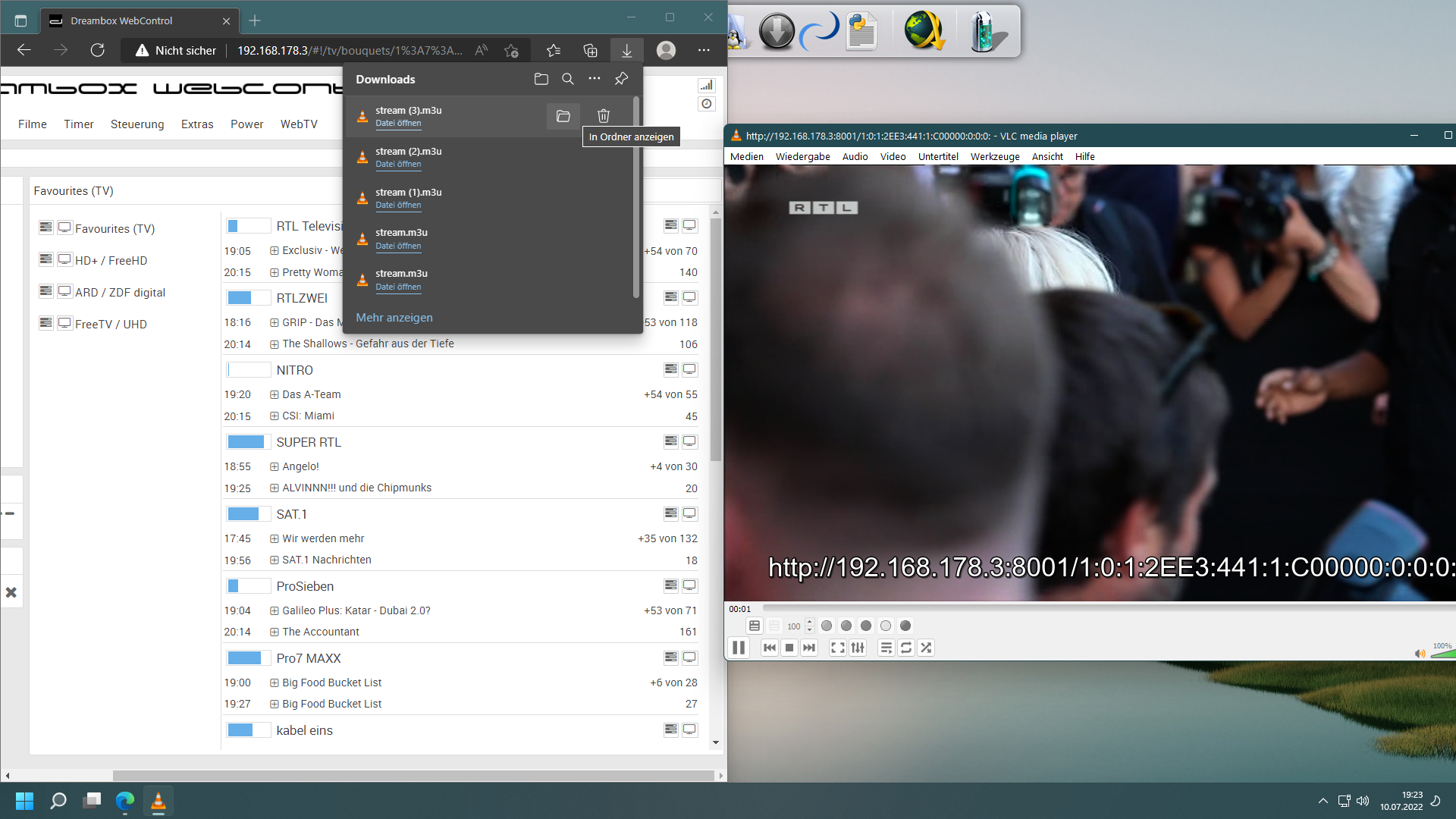Select FreeTV / UHD bouquet
The image size is (1456, 819).
click(x=111, y=324)
